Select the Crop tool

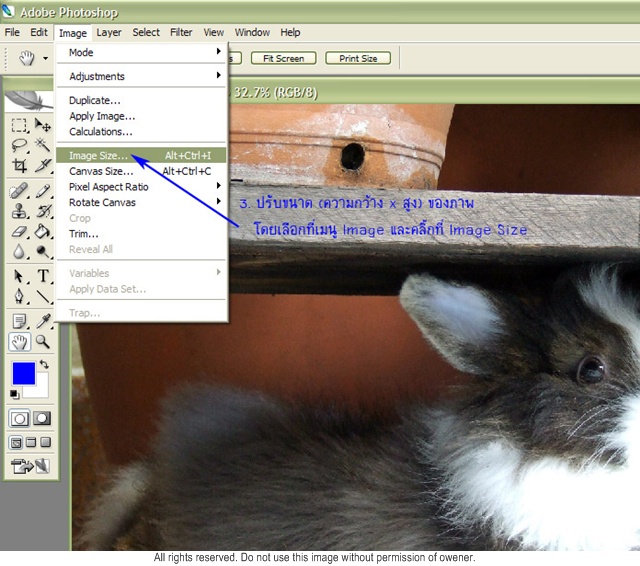click(19, 165)
